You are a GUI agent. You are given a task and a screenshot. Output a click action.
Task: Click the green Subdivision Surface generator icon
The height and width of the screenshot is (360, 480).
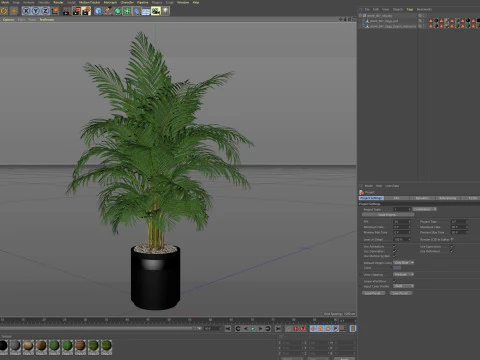click(117, 11)
